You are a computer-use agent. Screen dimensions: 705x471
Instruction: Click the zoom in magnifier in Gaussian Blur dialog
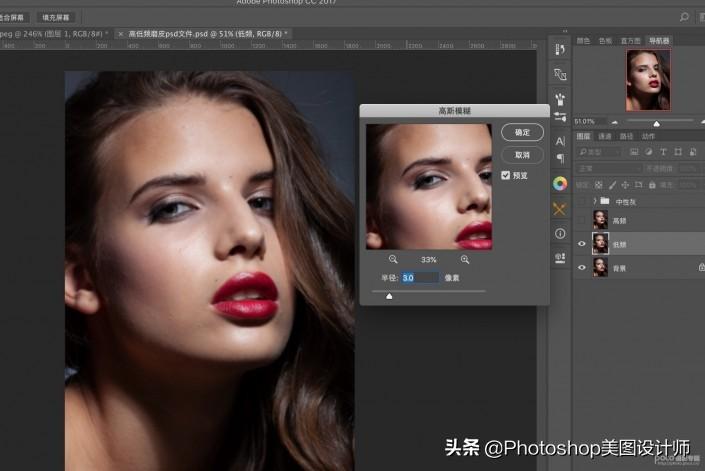point(465,259)
